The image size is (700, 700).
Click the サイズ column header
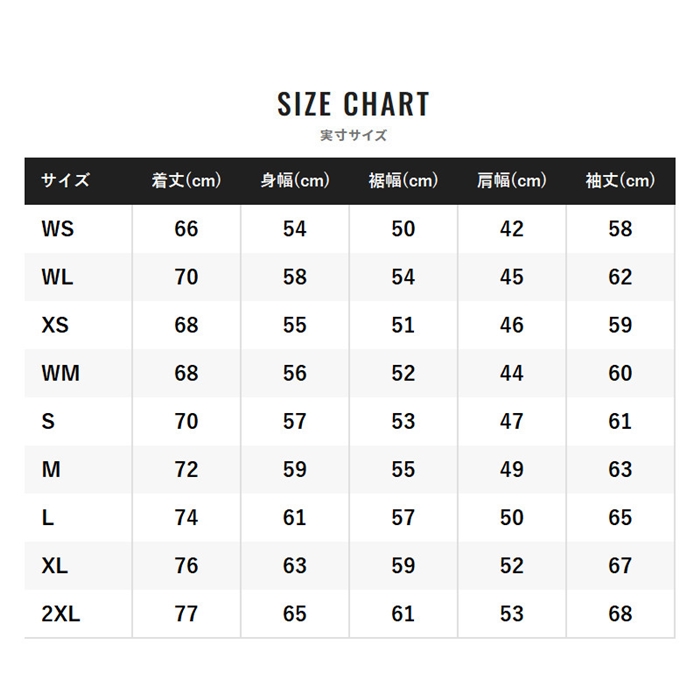[x=66, y=181]
